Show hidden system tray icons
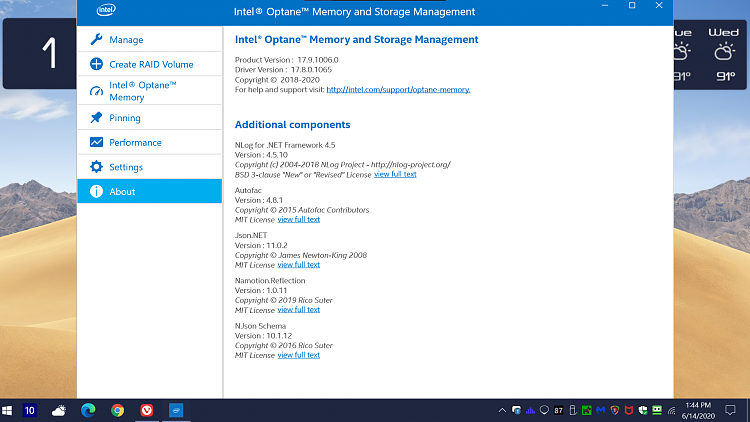 coord(502,411)
